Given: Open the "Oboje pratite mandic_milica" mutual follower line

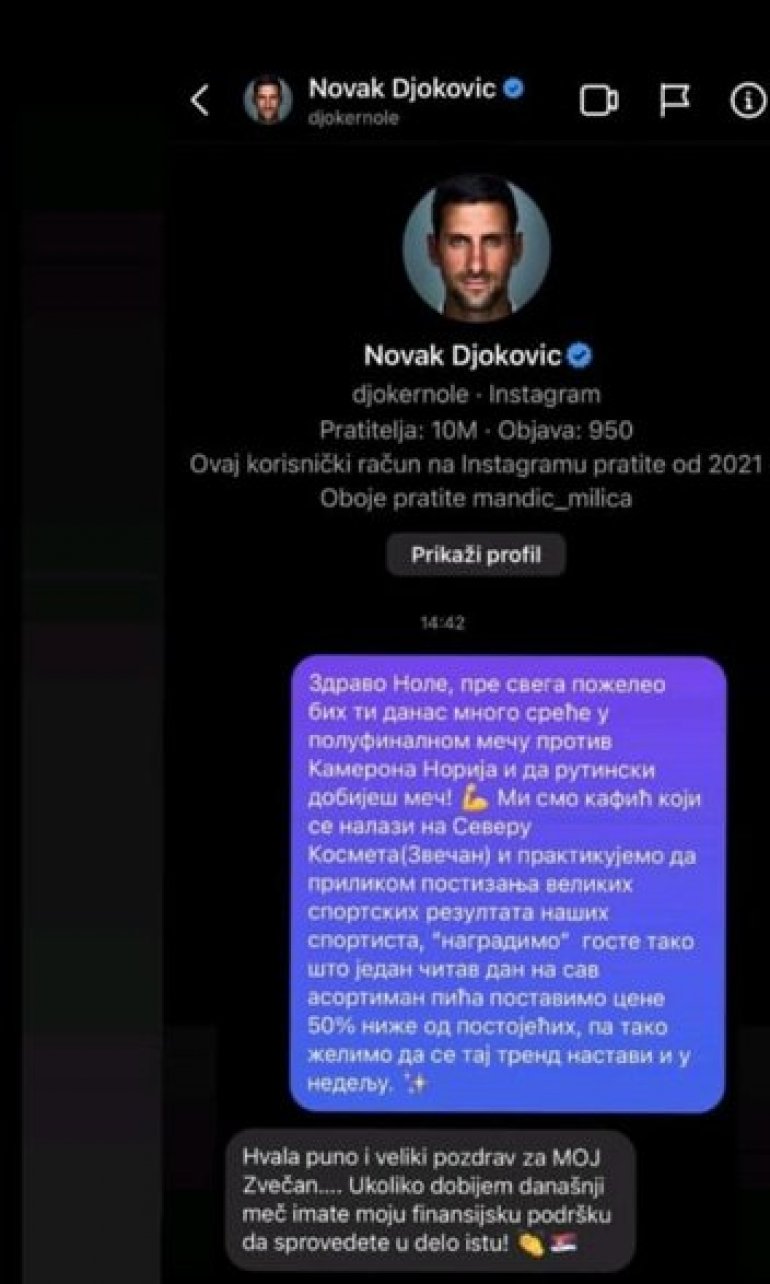Looking at the screenshot, I should click(476, 498).
